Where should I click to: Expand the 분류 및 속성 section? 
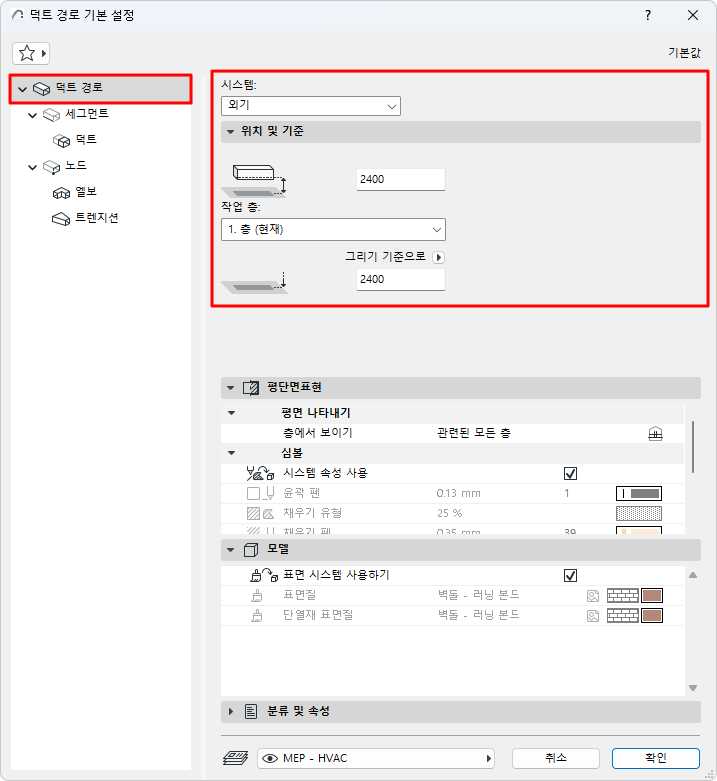coord(231,711)
